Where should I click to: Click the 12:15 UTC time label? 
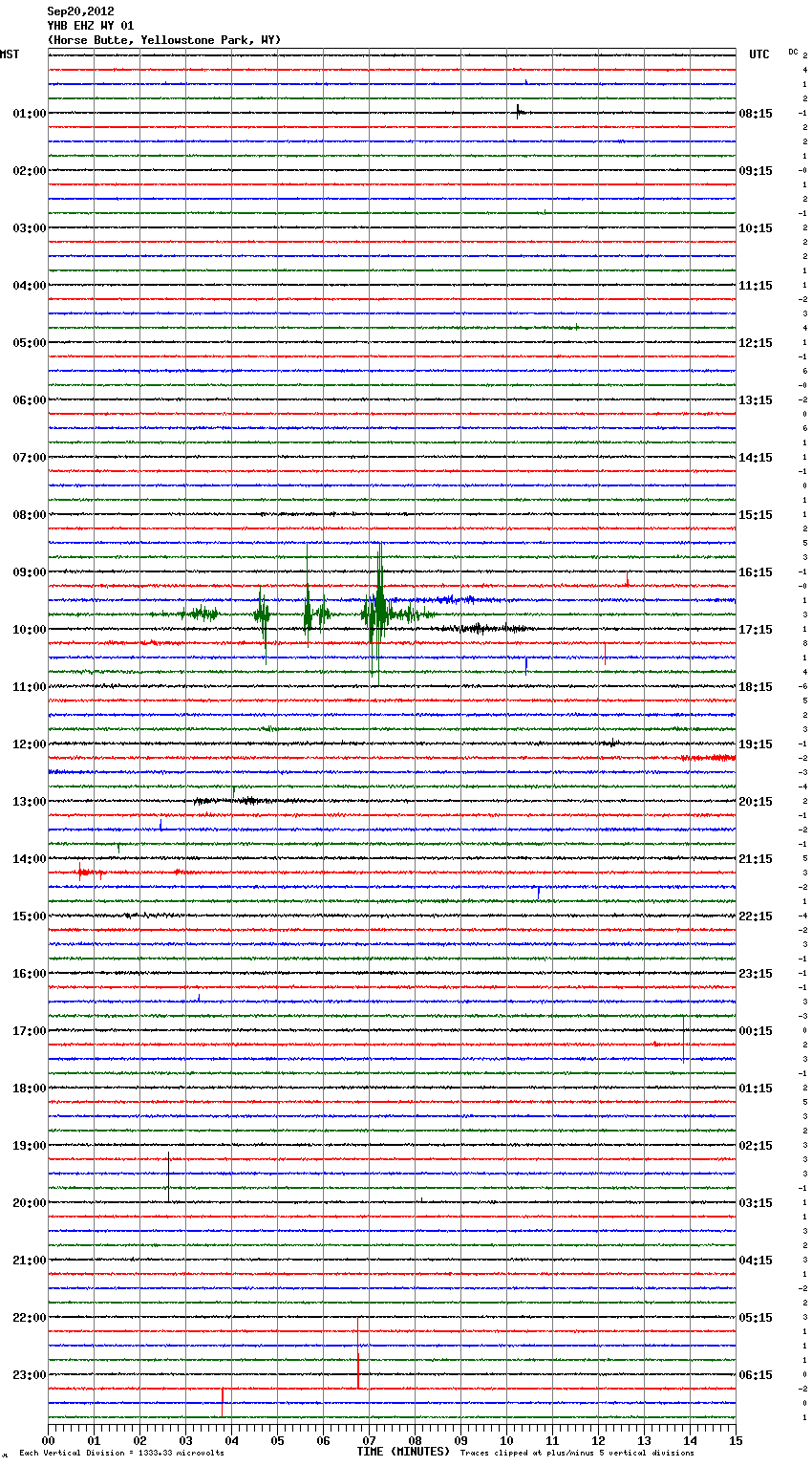[x=756, y=343]
